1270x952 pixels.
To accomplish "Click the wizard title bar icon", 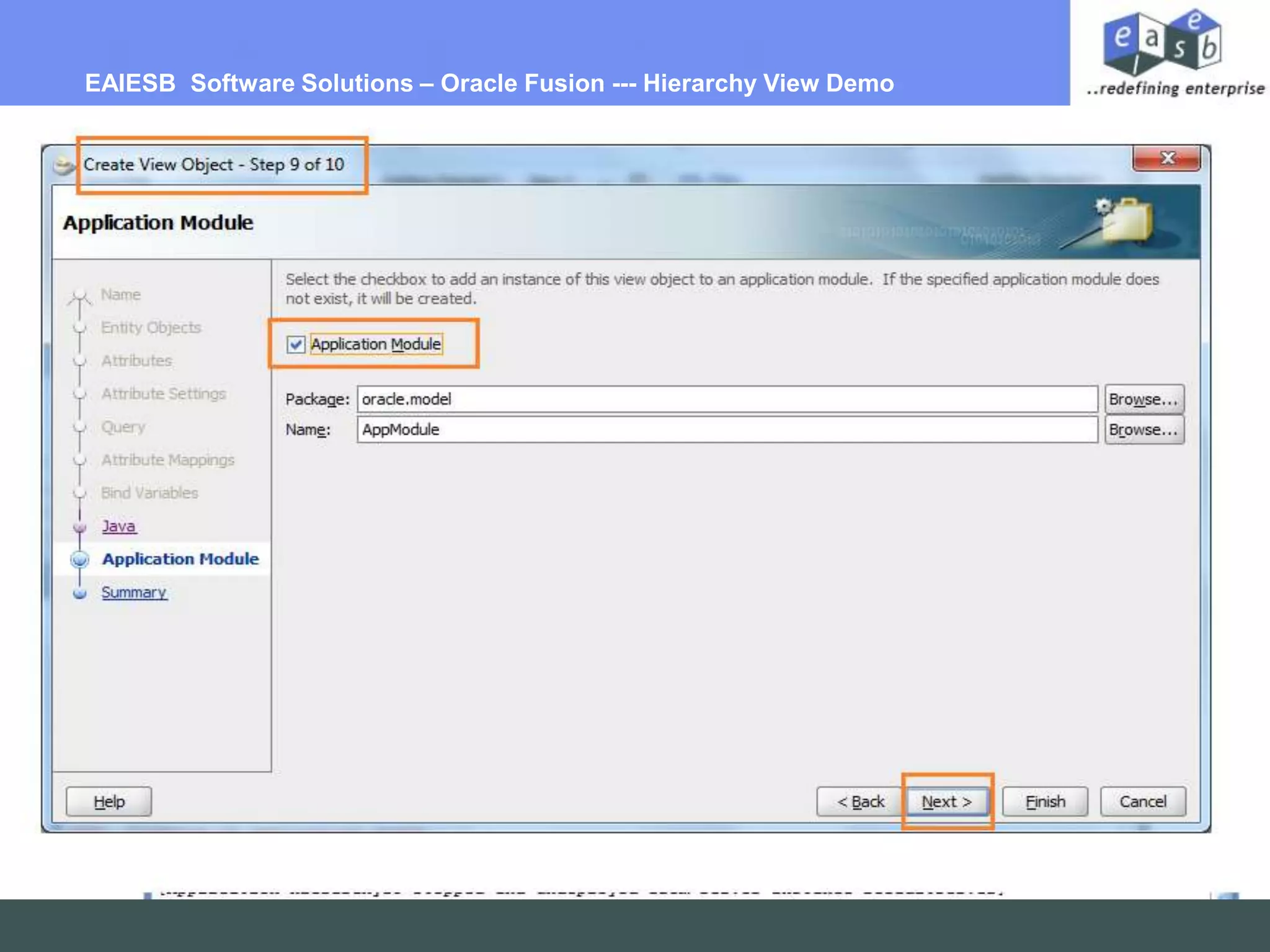I will click(x=64, y=165).
